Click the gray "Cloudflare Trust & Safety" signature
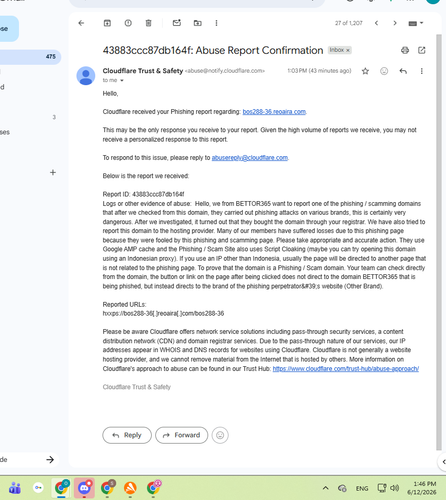This screenshot has width=446, height=500. click(137, 387)
